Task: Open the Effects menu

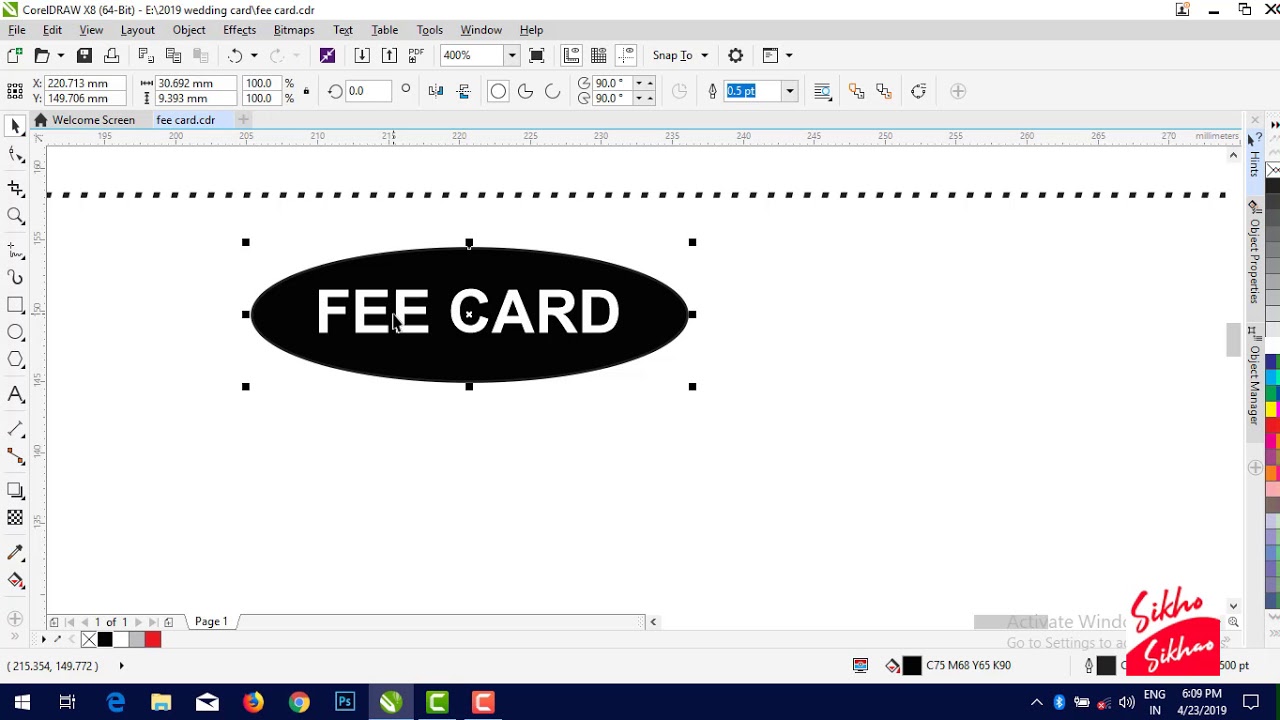Action: (x=239, y=30)
